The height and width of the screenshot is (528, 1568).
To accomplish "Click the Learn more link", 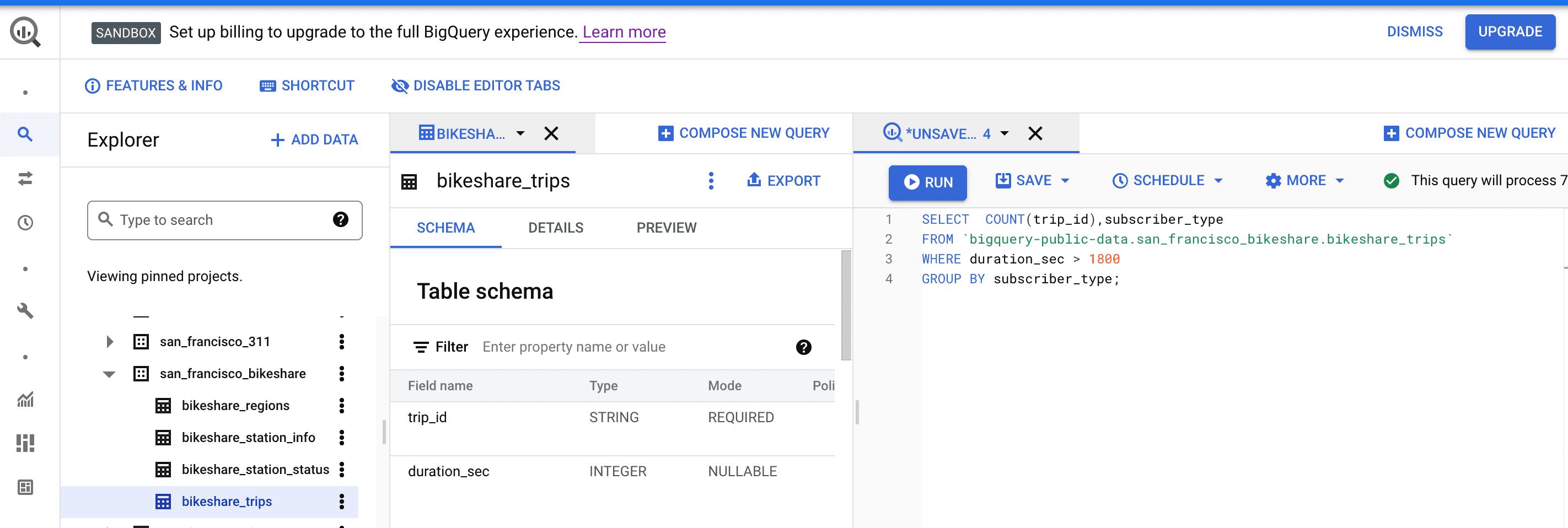I will coord(624,32).
